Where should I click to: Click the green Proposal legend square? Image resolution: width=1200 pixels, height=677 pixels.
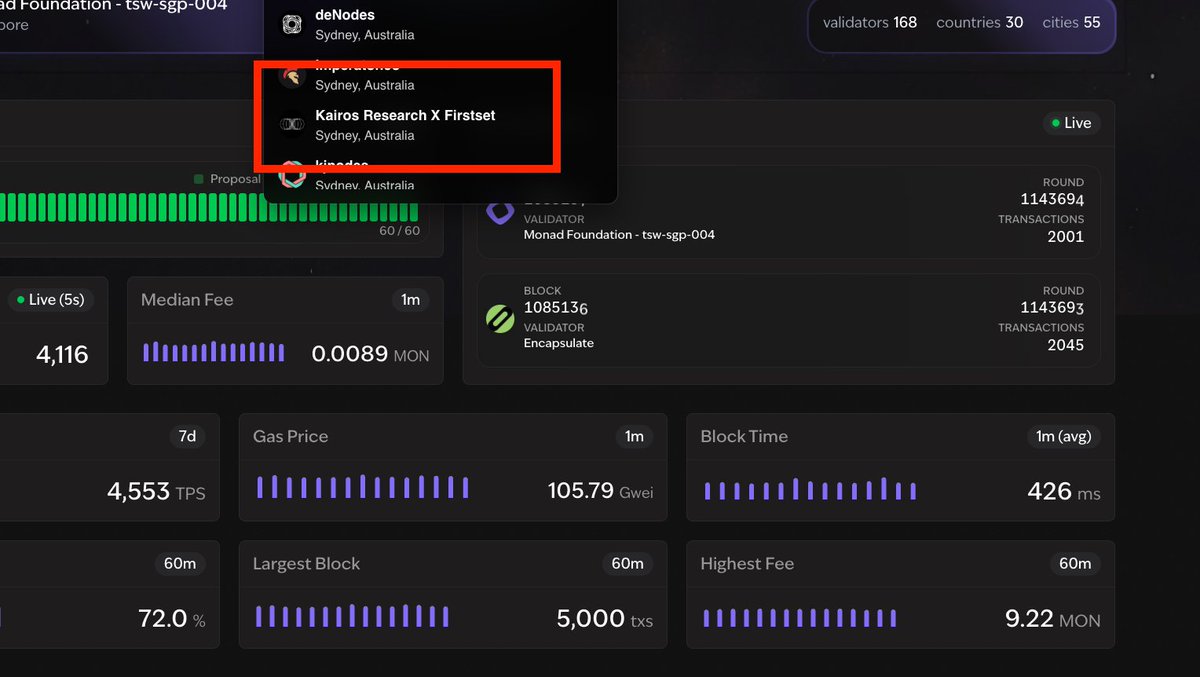click(198, 178)
